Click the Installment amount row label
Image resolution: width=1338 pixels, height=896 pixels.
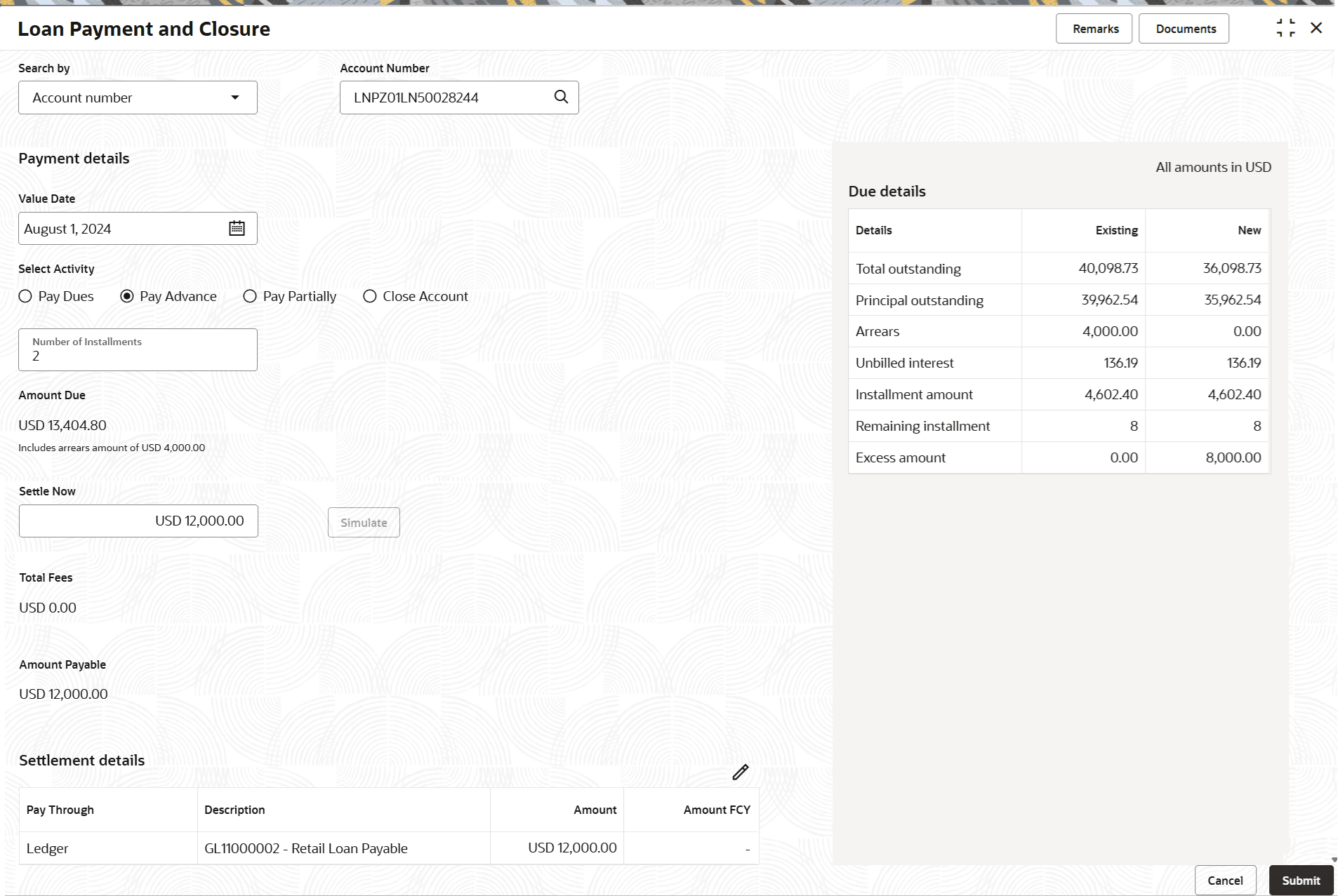tap(914, 394)
